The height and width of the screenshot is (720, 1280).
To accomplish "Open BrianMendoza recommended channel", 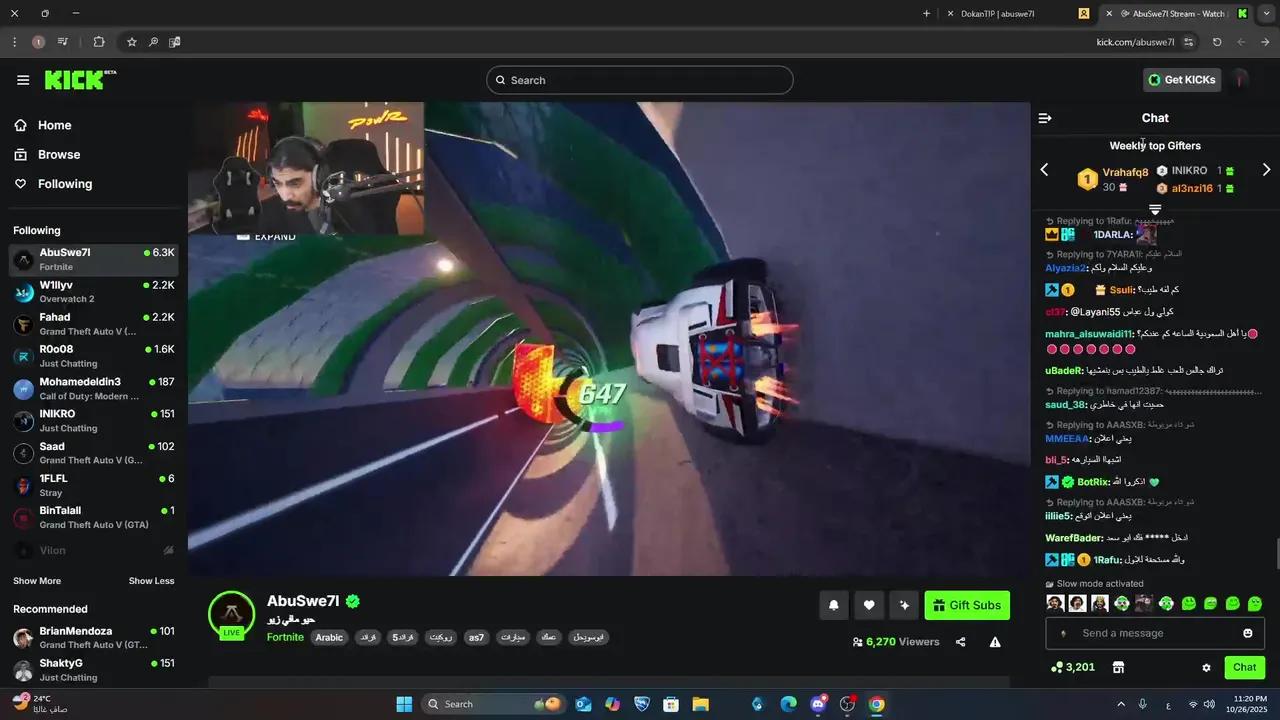I will (x=94, y=638).
